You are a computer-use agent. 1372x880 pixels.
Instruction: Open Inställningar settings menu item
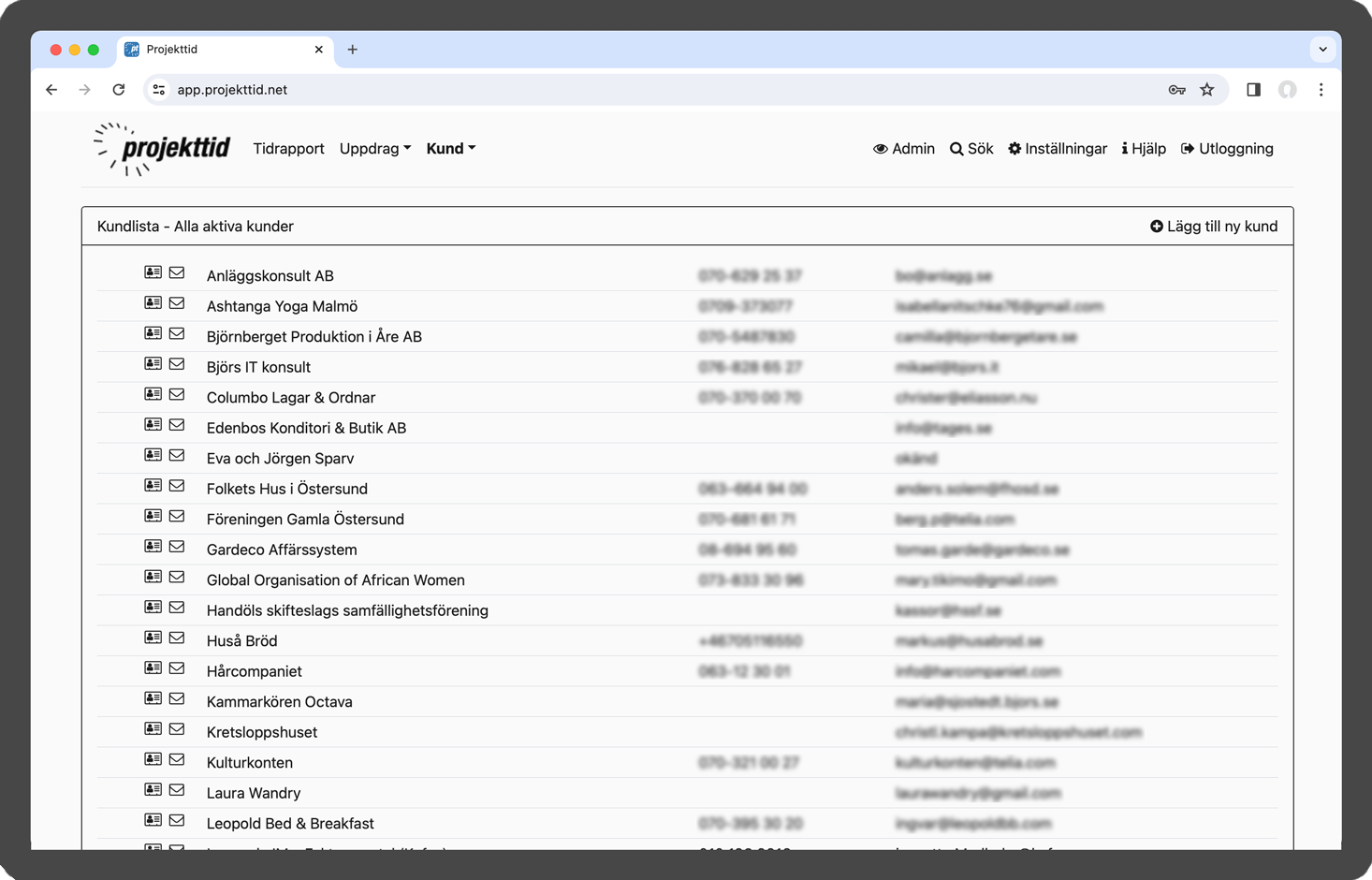1058,149
